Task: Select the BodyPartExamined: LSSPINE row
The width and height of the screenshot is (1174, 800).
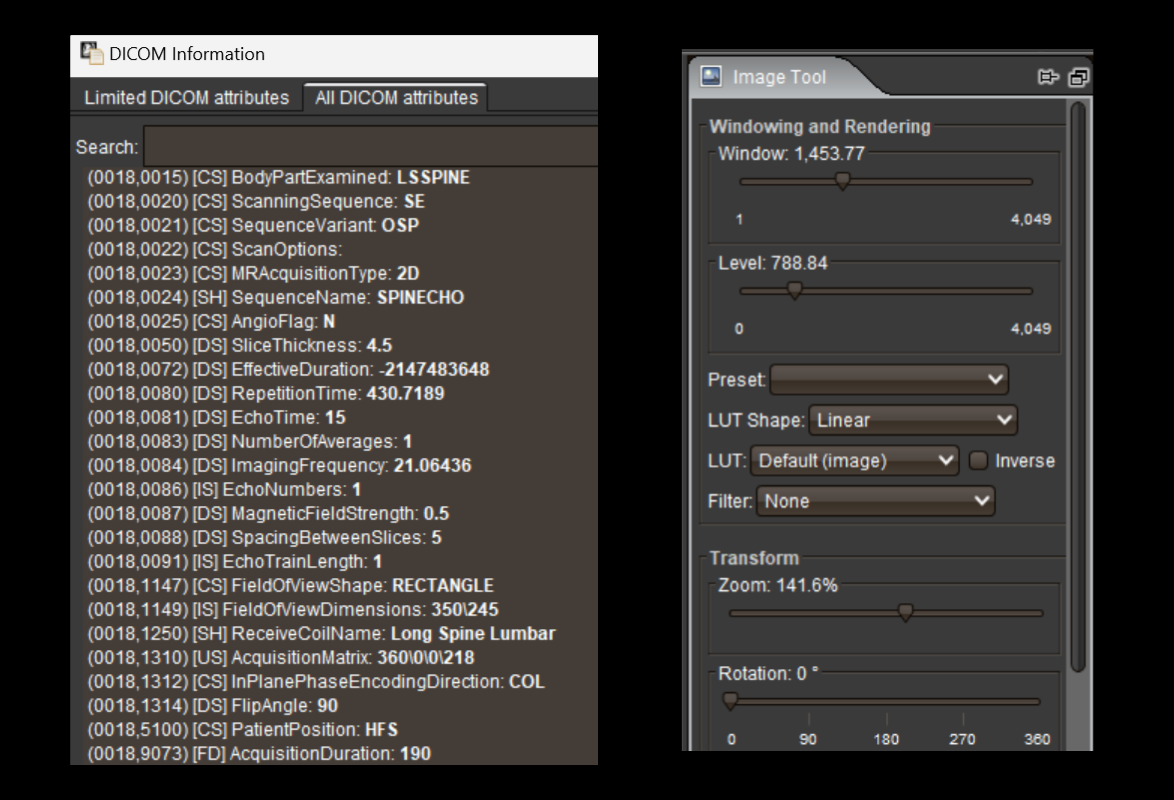Action: pos(279,178)
